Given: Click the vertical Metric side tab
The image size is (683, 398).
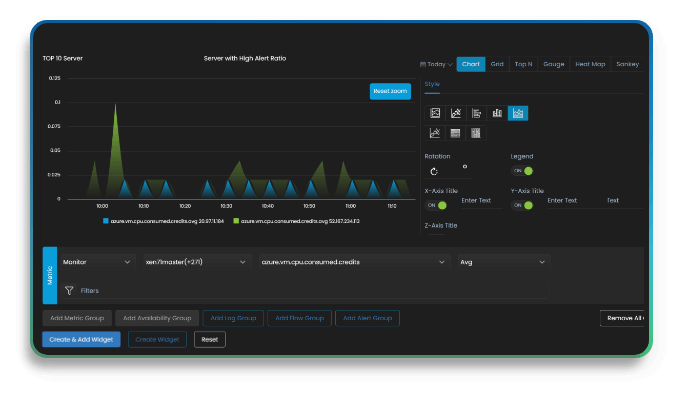Looking at the screenshot, I should tap(50, 275).
